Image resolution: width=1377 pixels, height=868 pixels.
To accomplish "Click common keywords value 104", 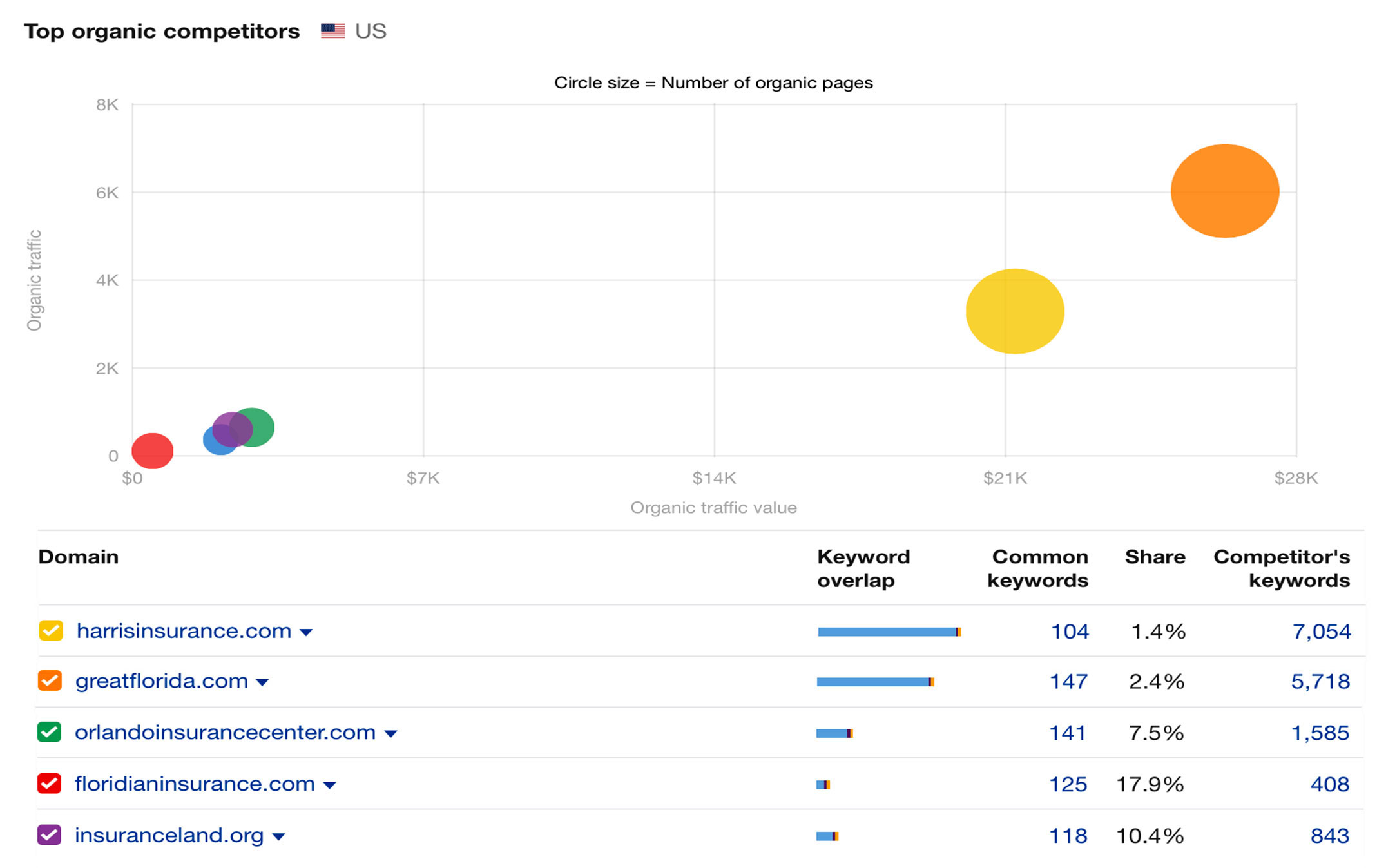I will pos(1070,631).
